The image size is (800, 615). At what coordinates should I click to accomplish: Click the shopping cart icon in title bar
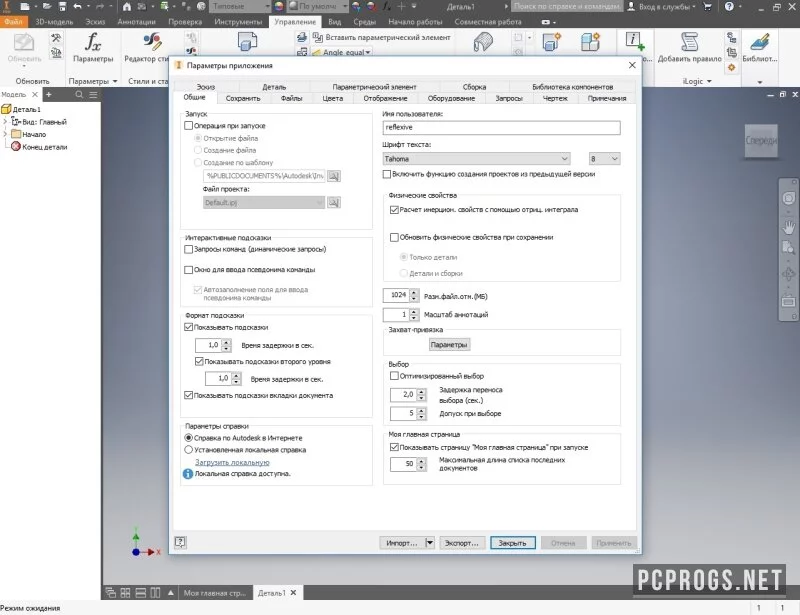[x=708, y=7]
